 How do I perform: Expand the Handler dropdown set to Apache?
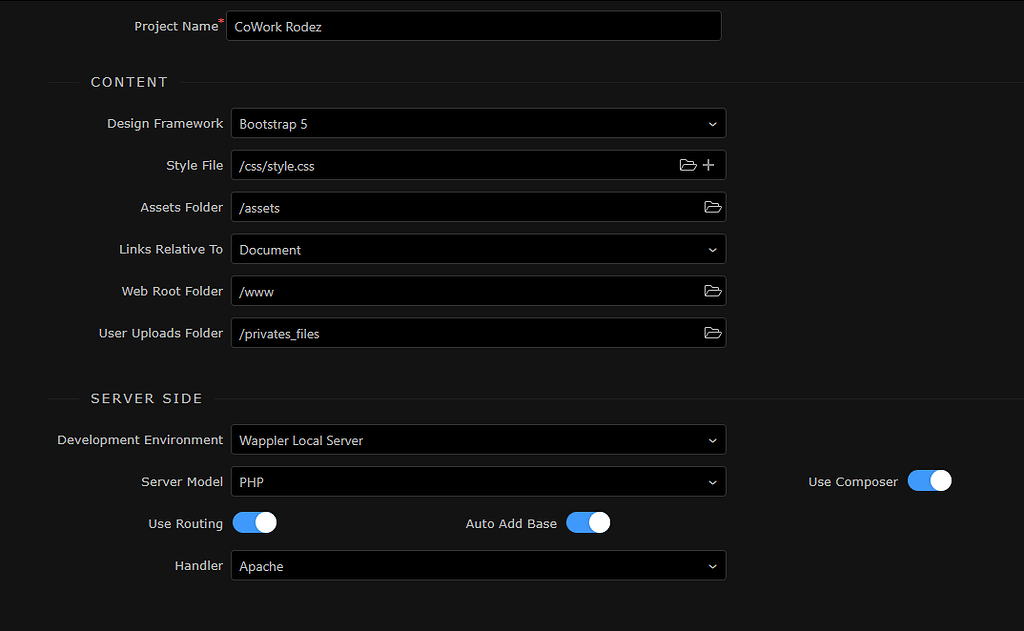click(478, 566)
